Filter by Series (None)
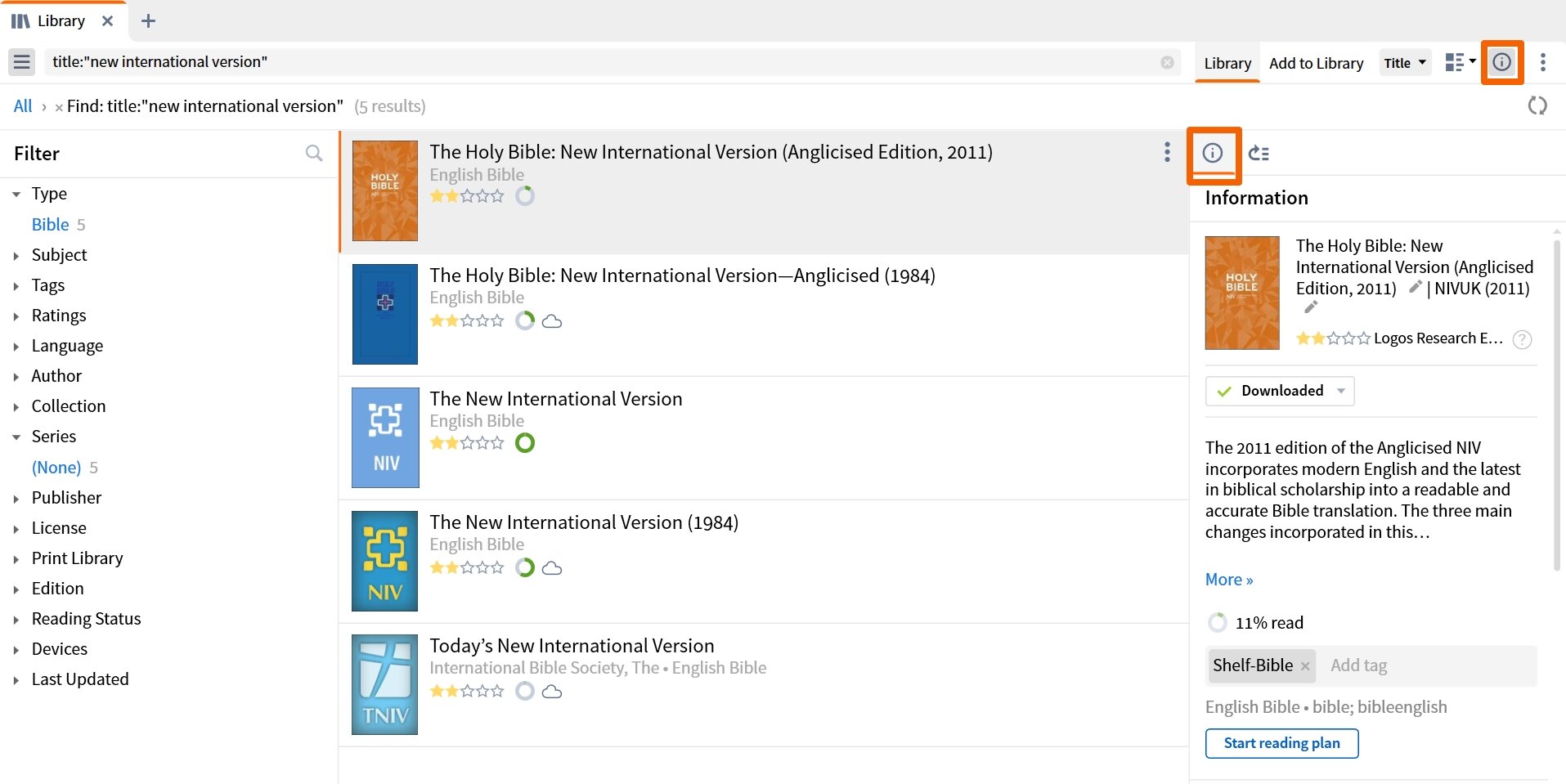1566x784 pixels. pos(56,468)
